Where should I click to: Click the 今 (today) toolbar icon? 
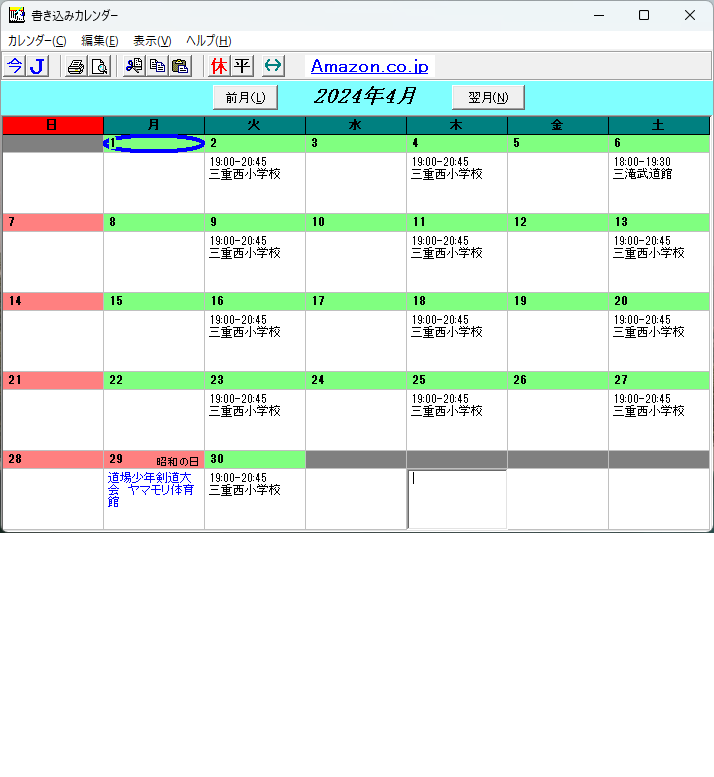click(x=14, y=66)
